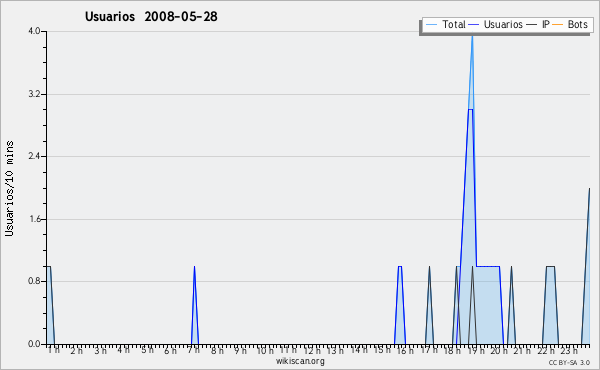This screenshot has width=600, height=370.
Task: Select the 'Usuarios' legend entry
Action: point(496,24)
